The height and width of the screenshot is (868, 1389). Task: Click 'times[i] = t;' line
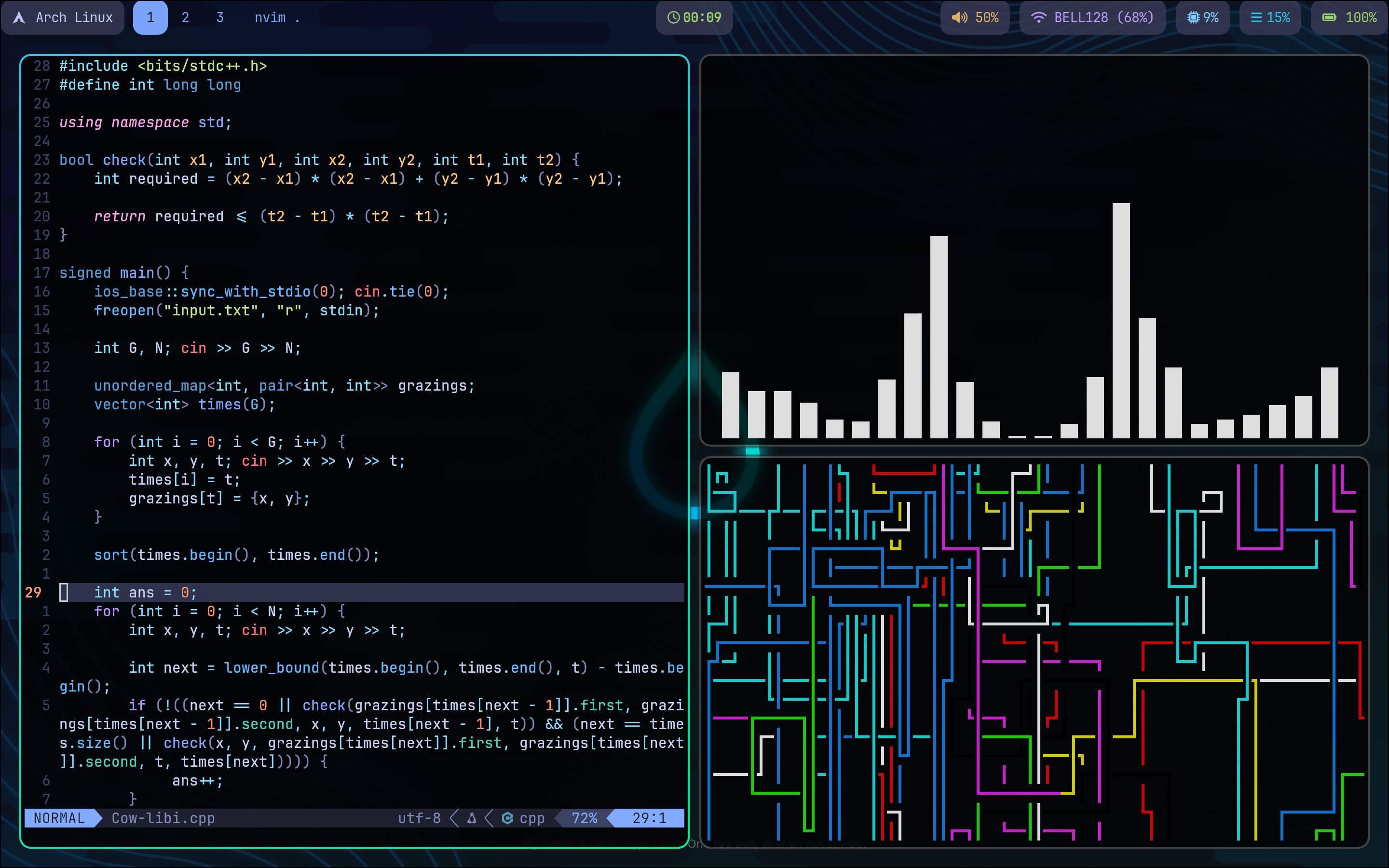[185, 480]
